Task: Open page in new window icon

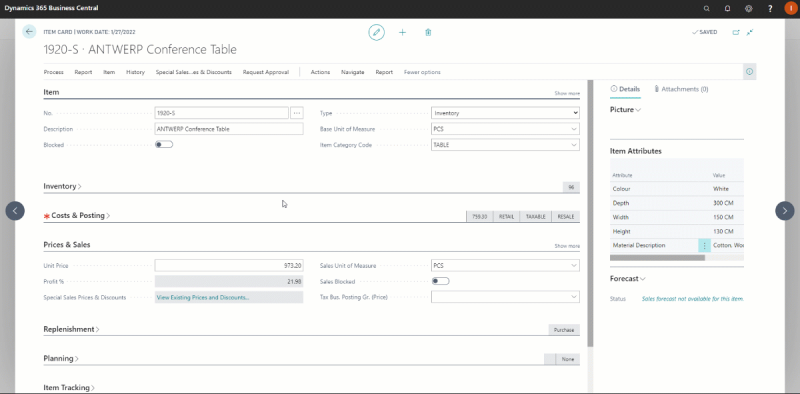Action: pyautogui.click(x=736, y=32)
